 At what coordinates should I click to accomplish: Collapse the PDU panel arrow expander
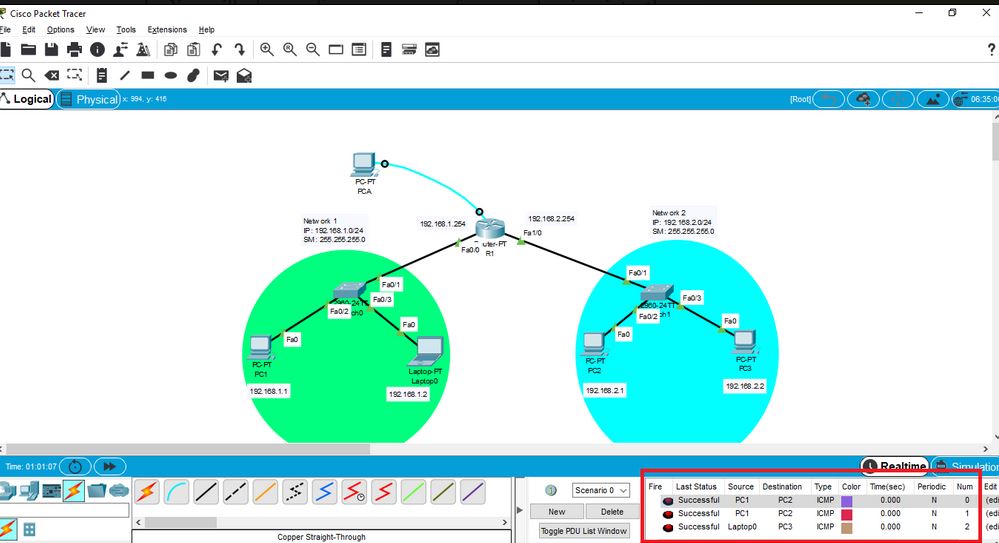[x=519, y=510]
